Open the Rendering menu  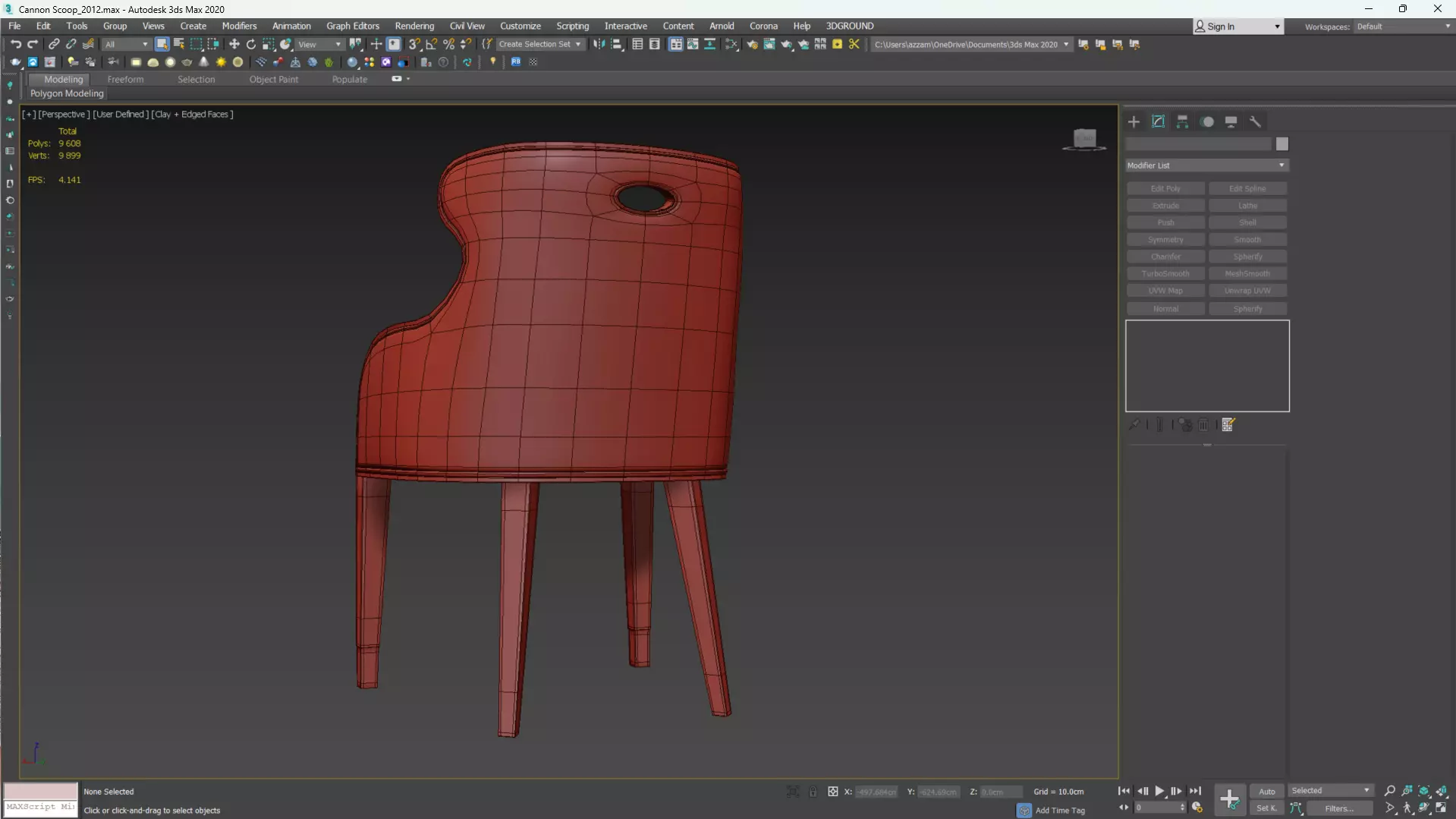click(x=414, y=26)
